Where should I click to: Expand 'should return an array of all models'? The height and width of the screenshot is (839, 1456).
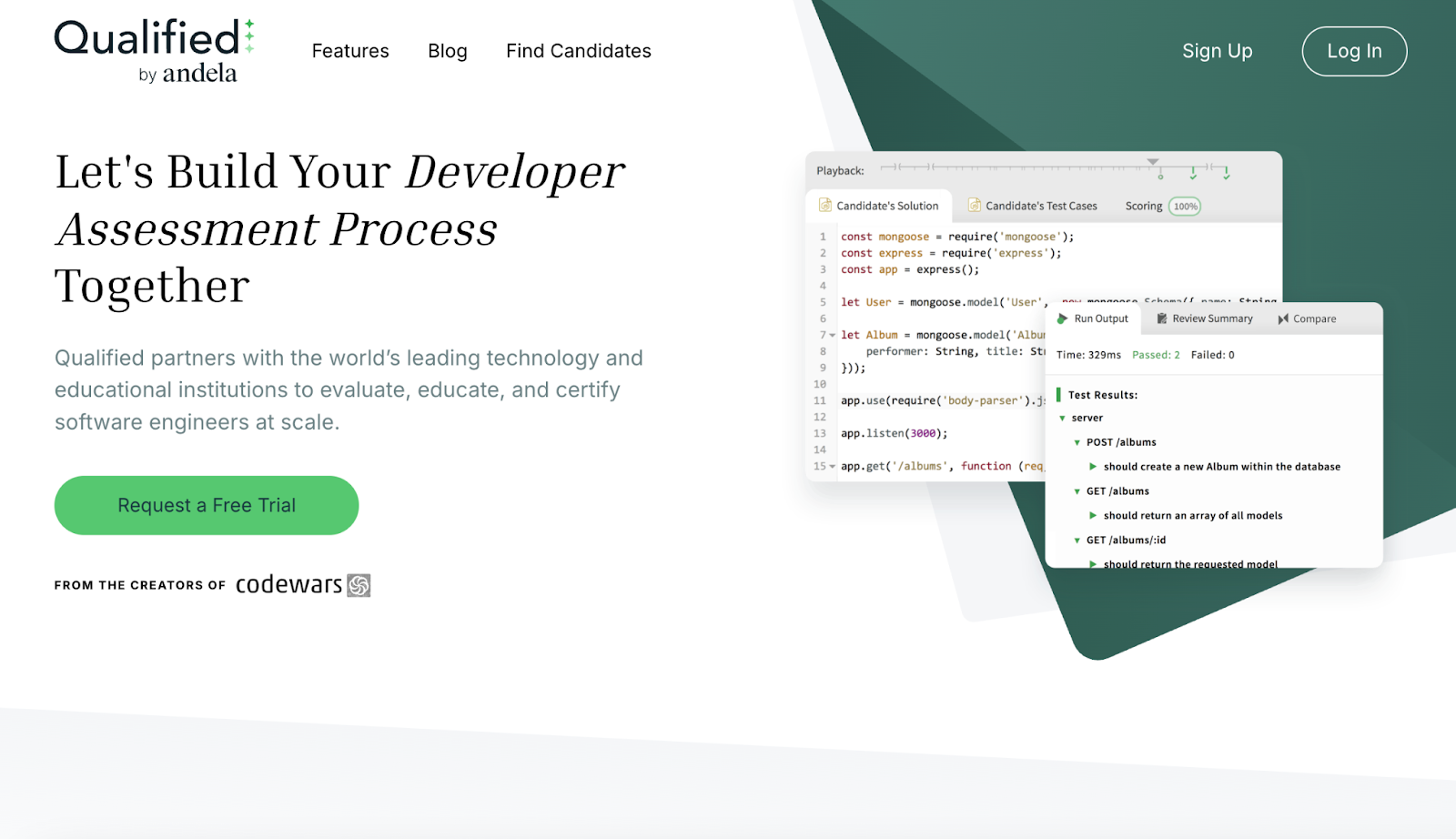[x=1093, y=516]
